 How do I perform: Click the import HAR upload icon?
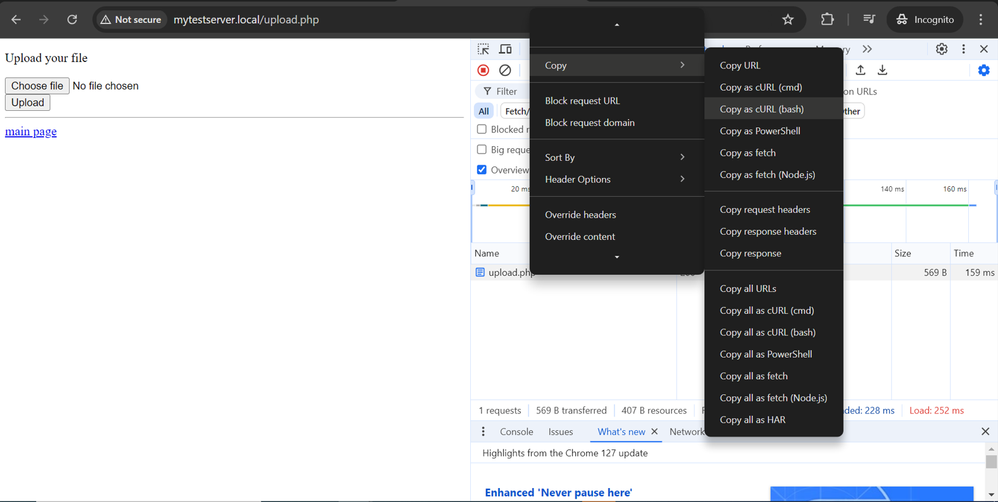pos(860,70)
